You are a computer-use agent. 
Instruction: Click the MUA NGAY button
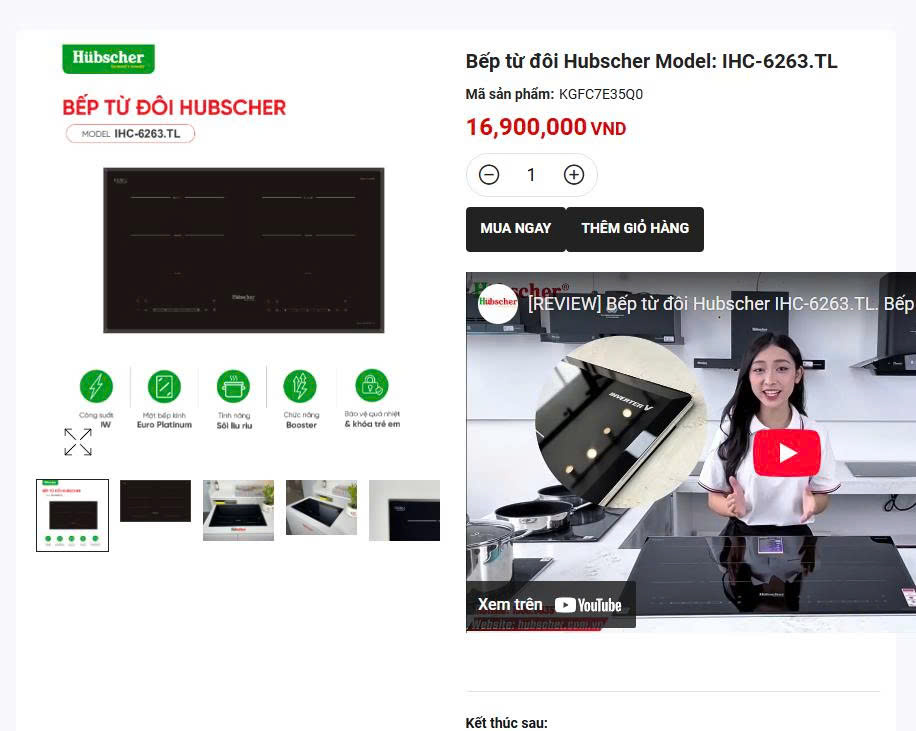tap(516, 229)
